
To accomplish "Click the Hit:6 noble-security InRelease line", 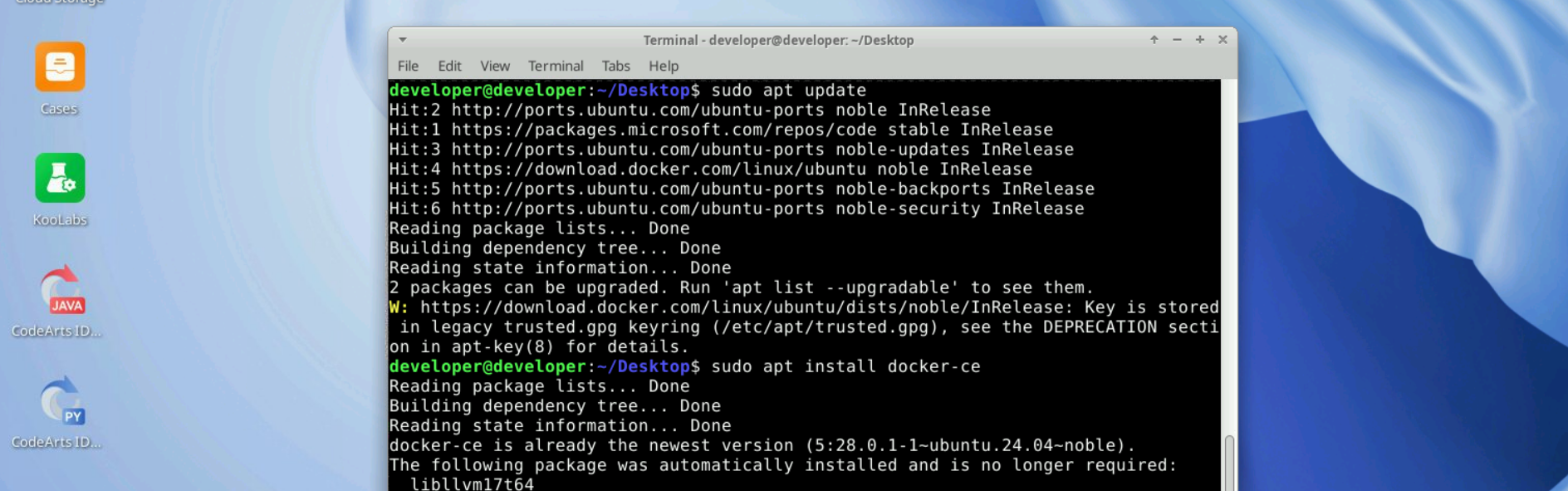I will click(x=737, y=209).
